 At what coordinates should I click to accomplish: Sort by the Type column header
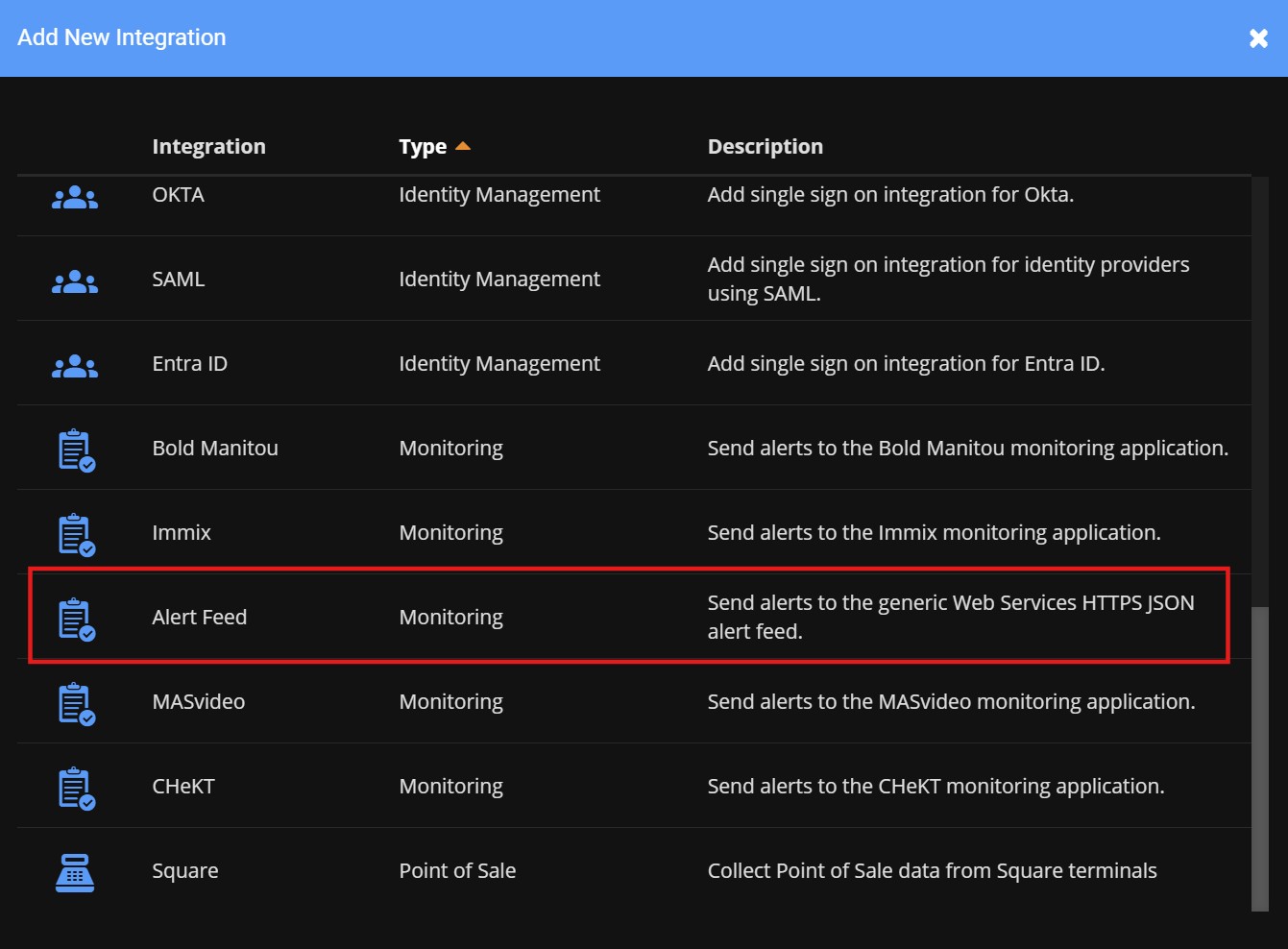coord(423,147)
